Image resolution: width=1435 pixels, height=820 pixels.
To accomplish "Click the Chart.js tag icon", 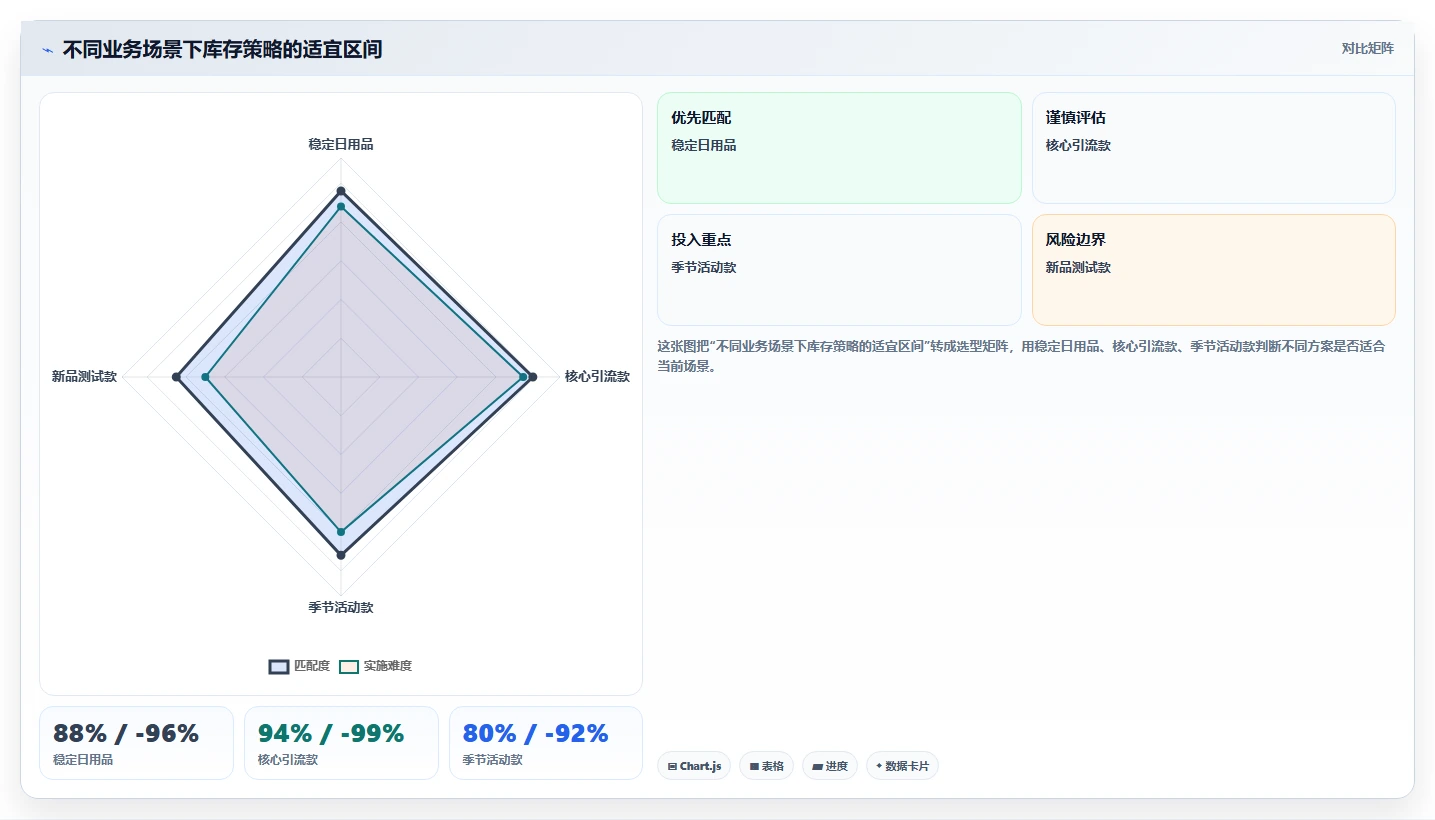I will tap(672, 767).
